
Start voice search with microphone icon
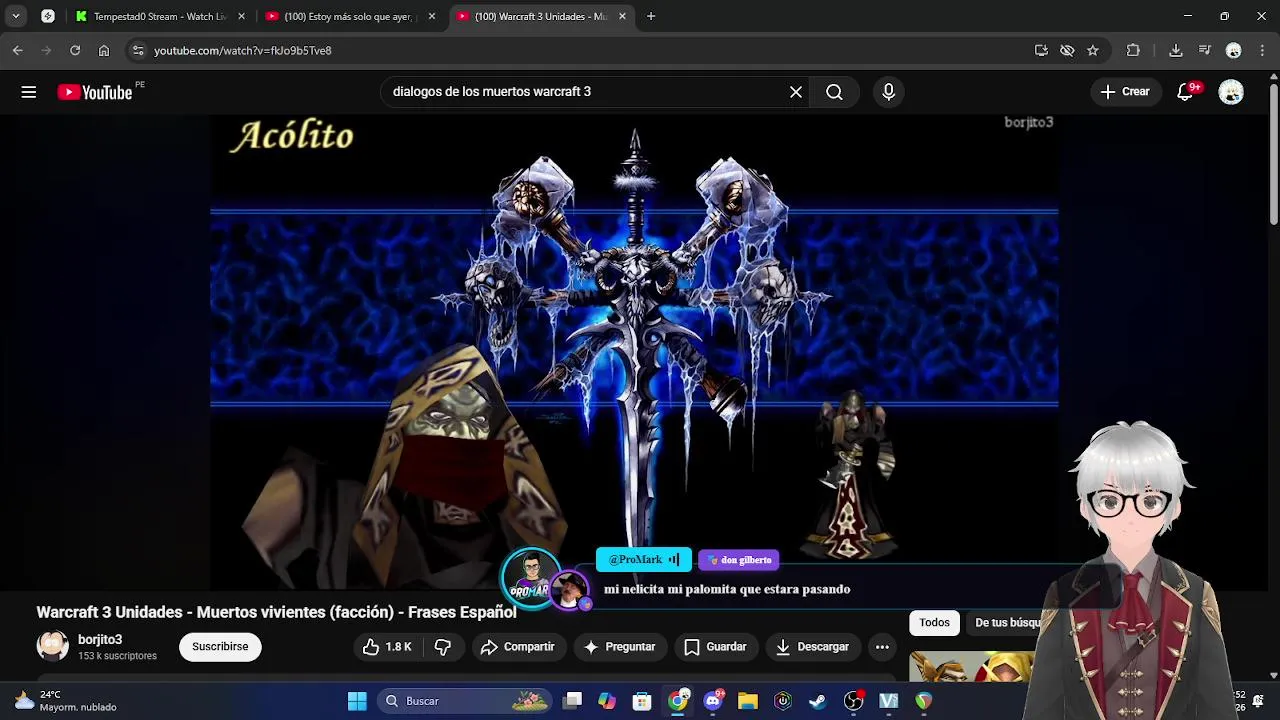[888, 92]
